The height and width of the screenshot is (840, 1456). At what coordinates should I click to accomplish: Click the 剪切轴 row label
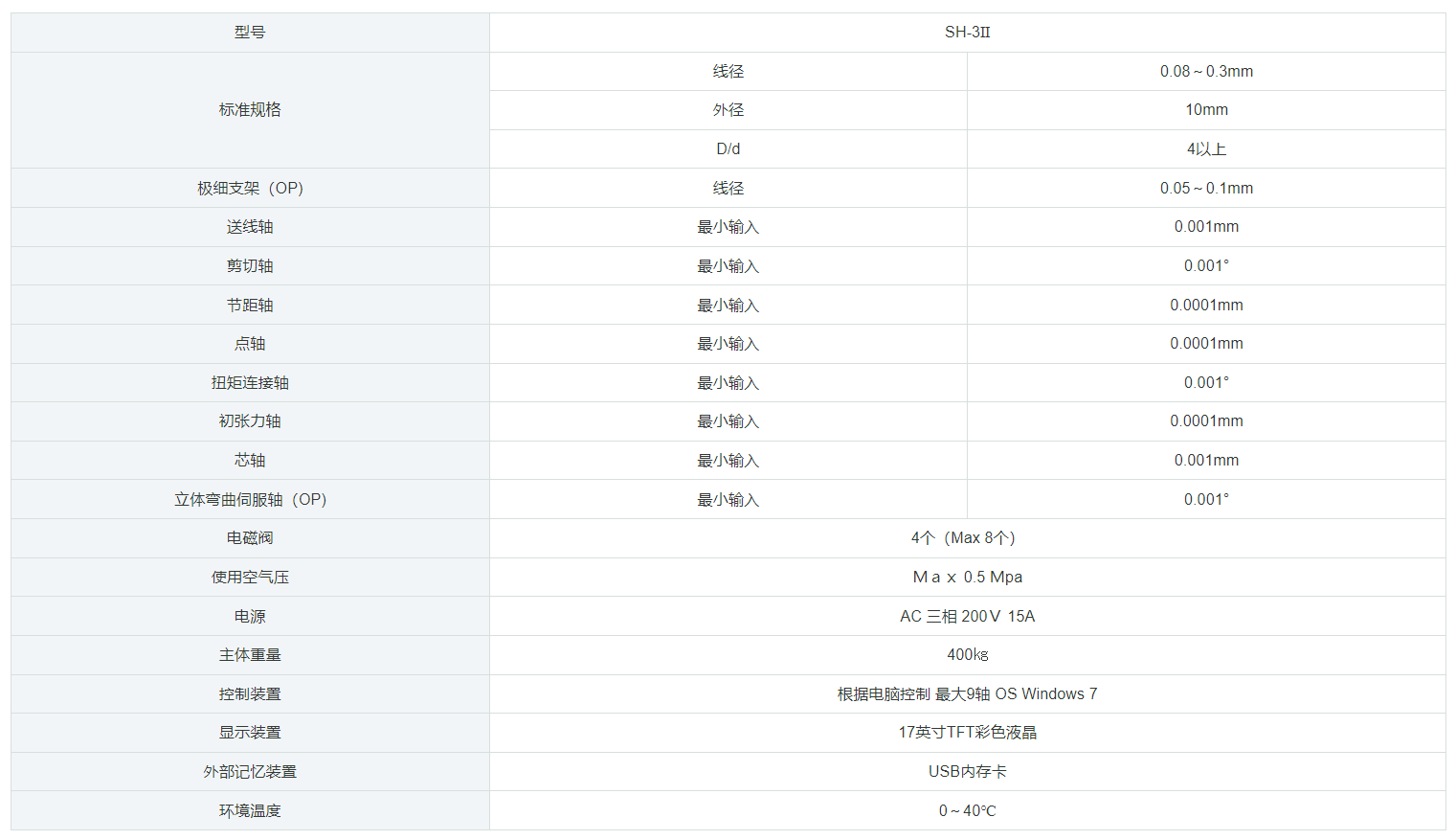[x=250, y=266]
